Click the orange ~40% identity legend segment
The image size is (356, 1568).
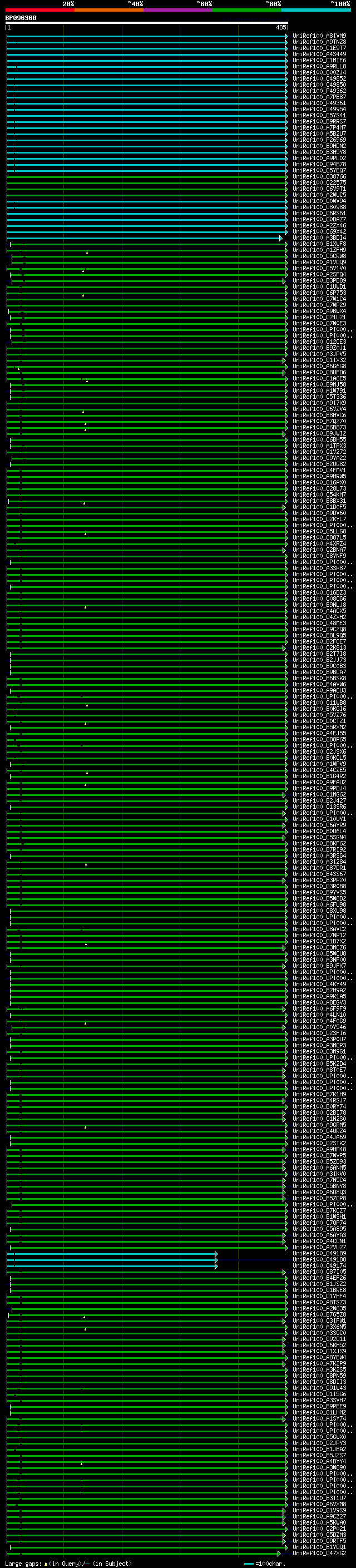click(109, 10)
